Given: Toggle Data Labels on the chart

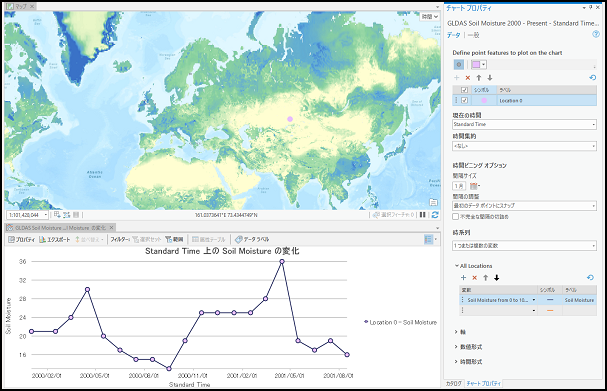Looking at the screenshot, I should tap(252, 240).
